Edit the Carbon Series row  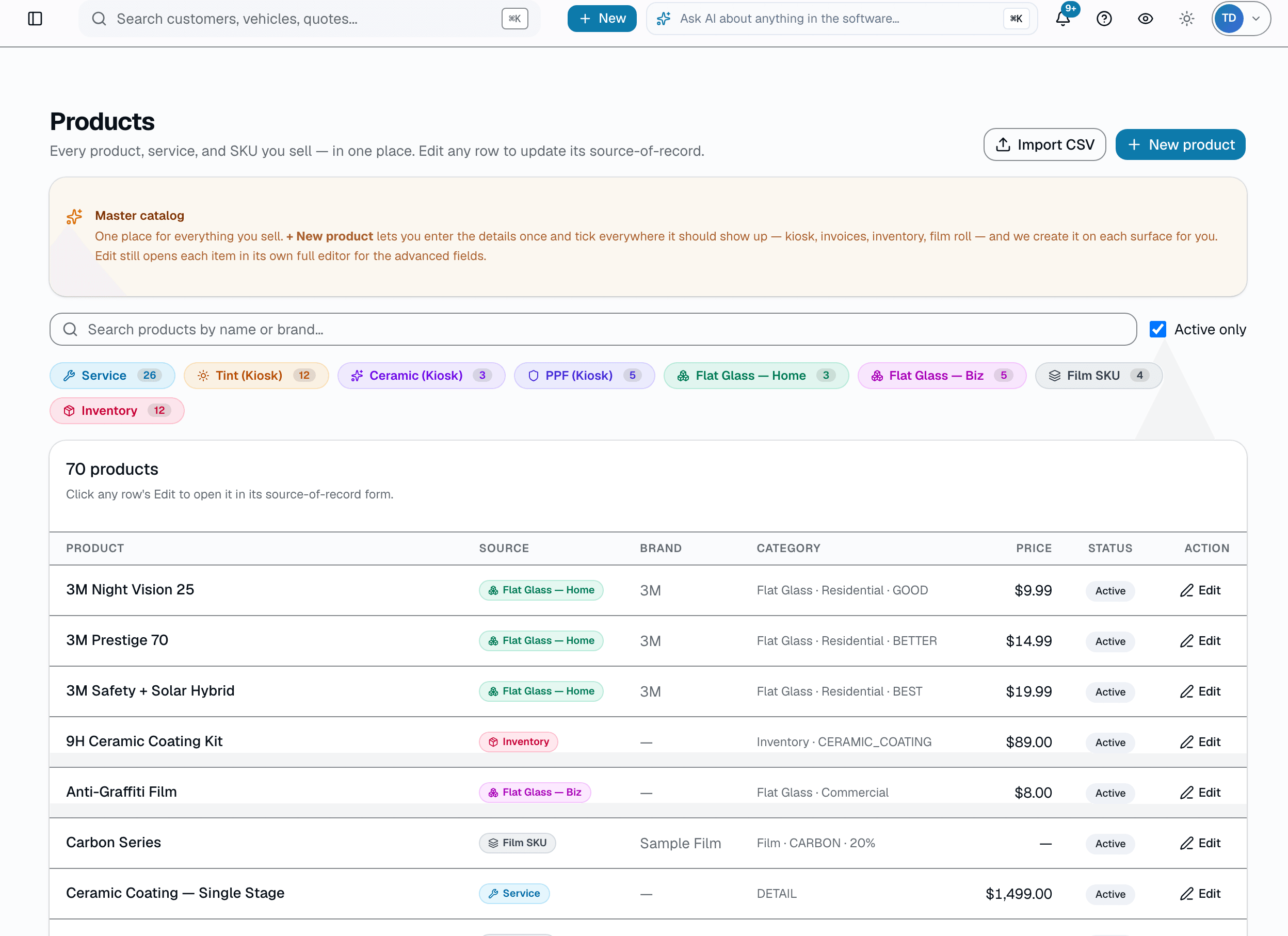coord(1200,843)
